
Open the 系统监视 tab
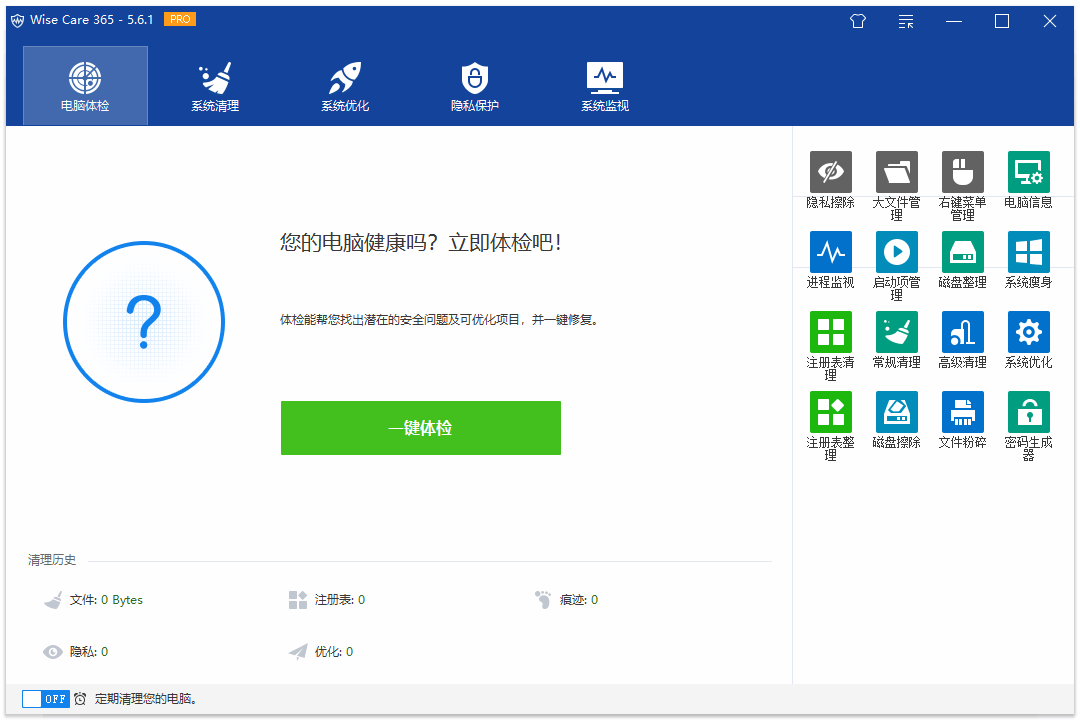(605, 86)
